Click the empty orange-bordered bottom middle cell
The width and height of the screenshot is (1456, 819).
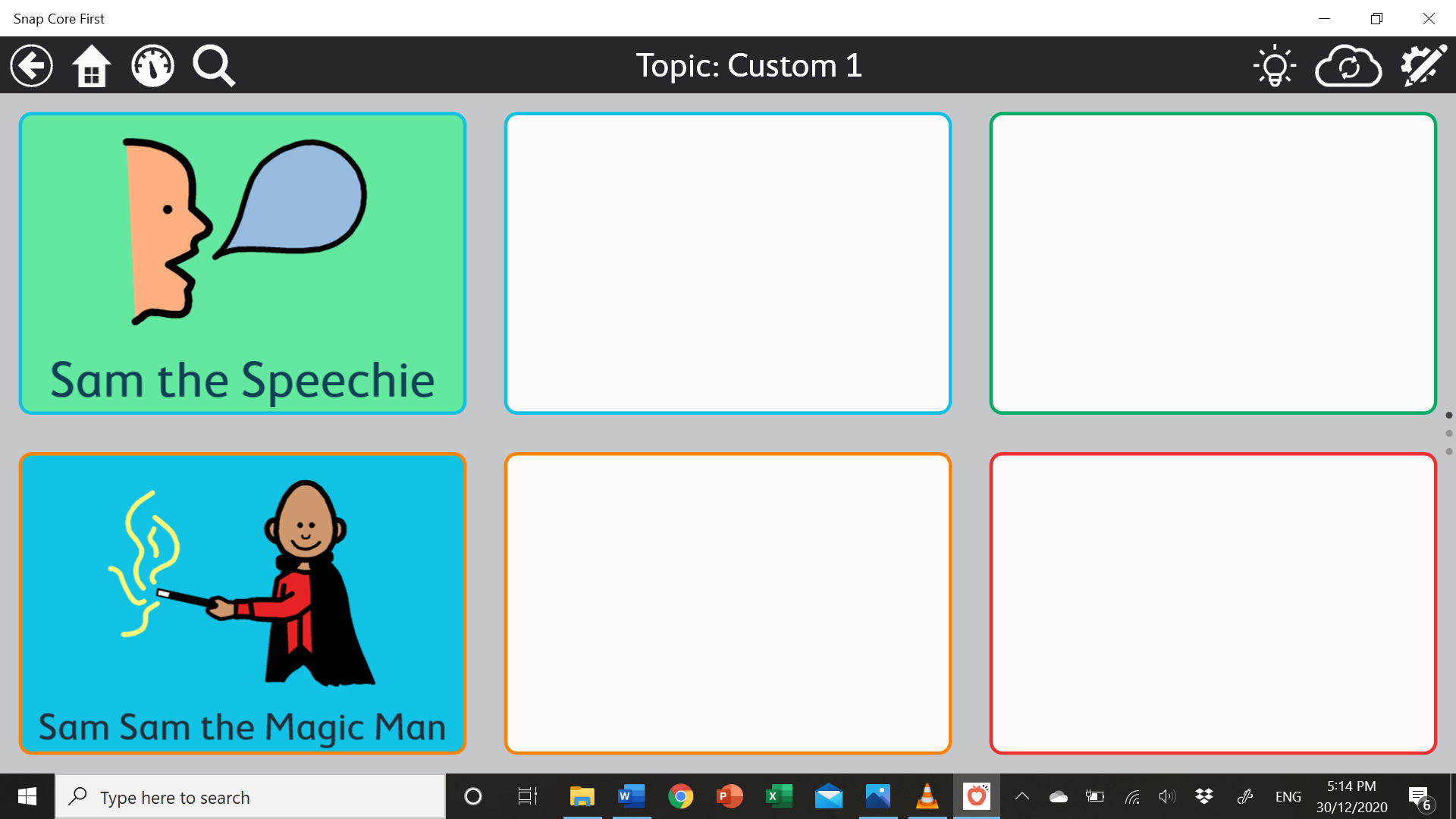[727, 604]
